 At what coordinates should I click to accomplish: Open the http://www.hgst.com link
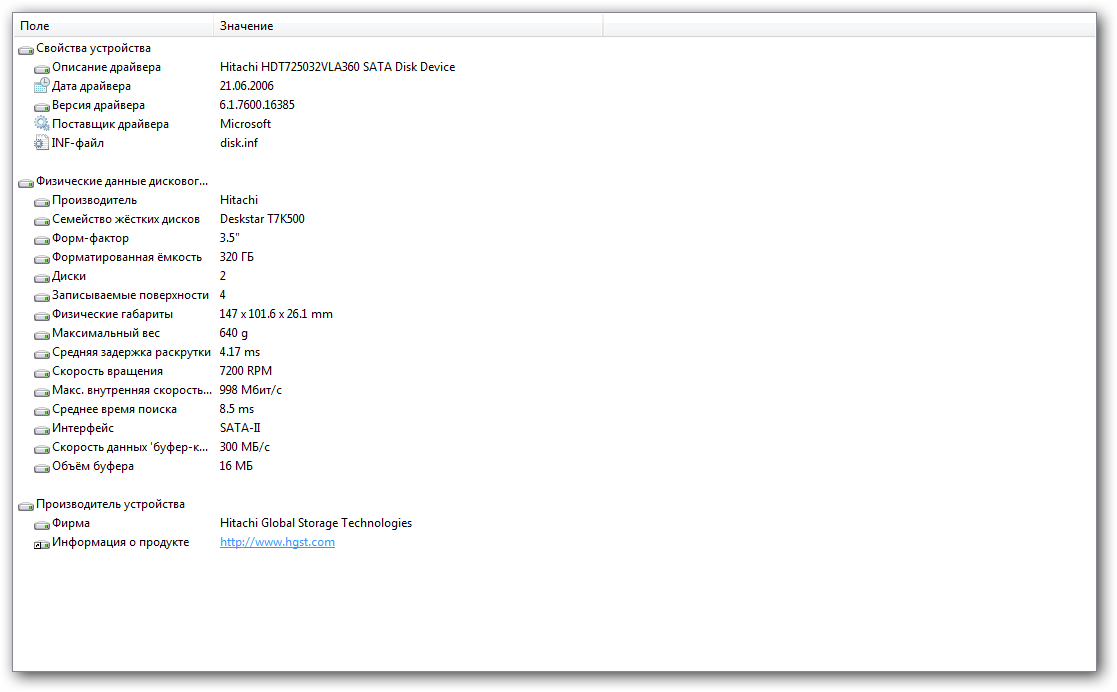[277, 542]
